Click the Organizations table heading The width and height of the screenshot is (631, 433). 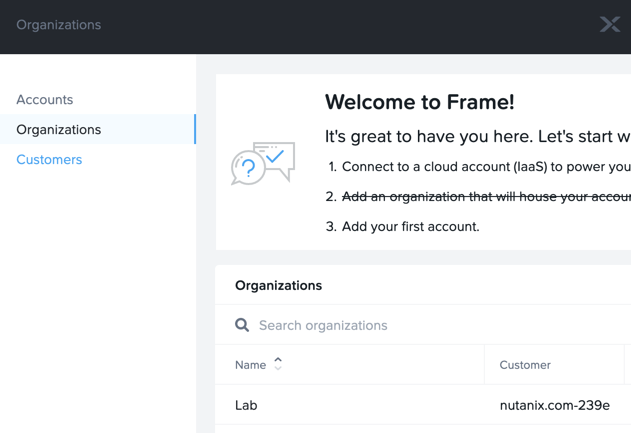[278, 285]
